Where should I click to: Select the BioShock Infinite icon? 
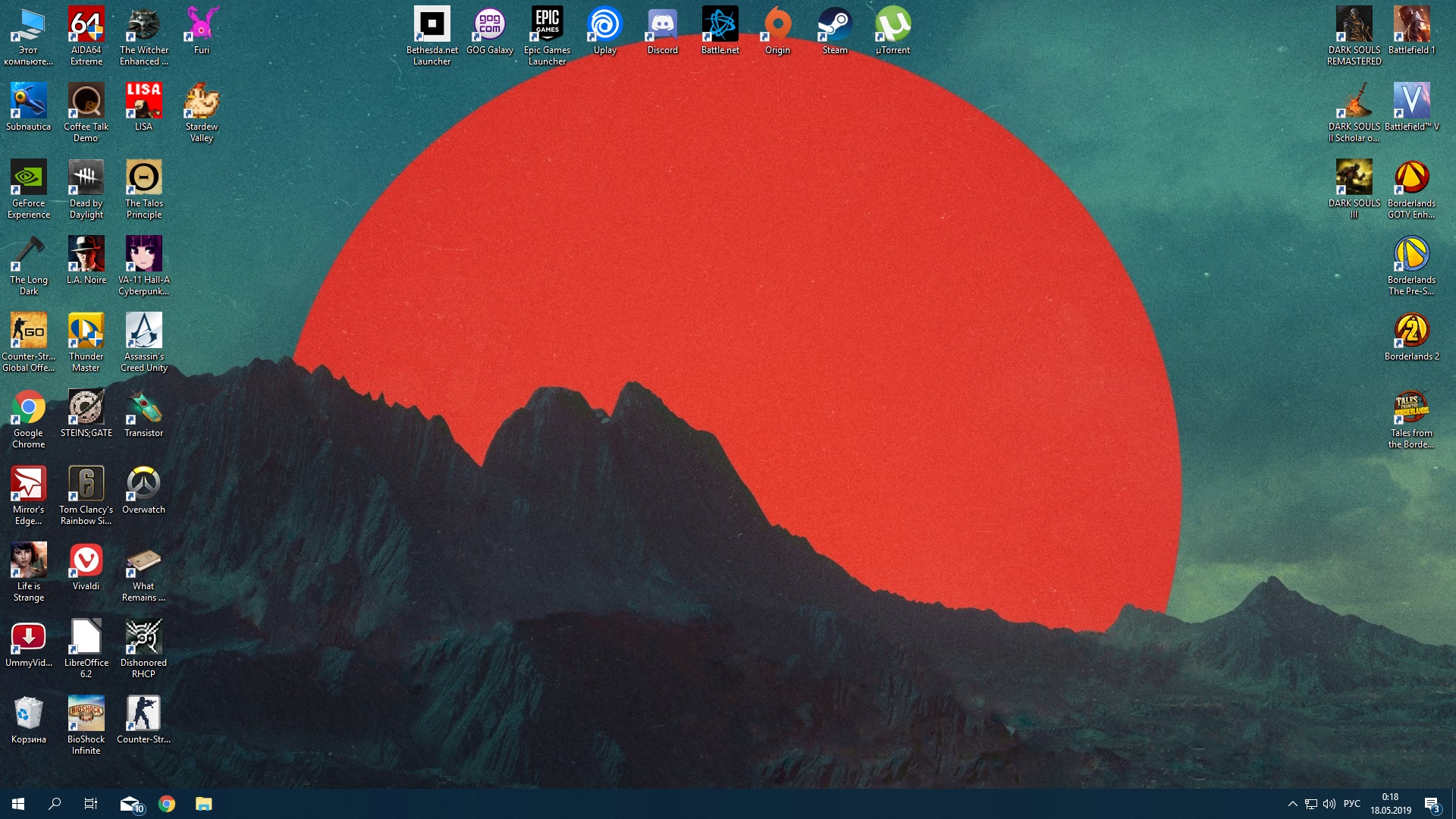[x=86, y=726]
